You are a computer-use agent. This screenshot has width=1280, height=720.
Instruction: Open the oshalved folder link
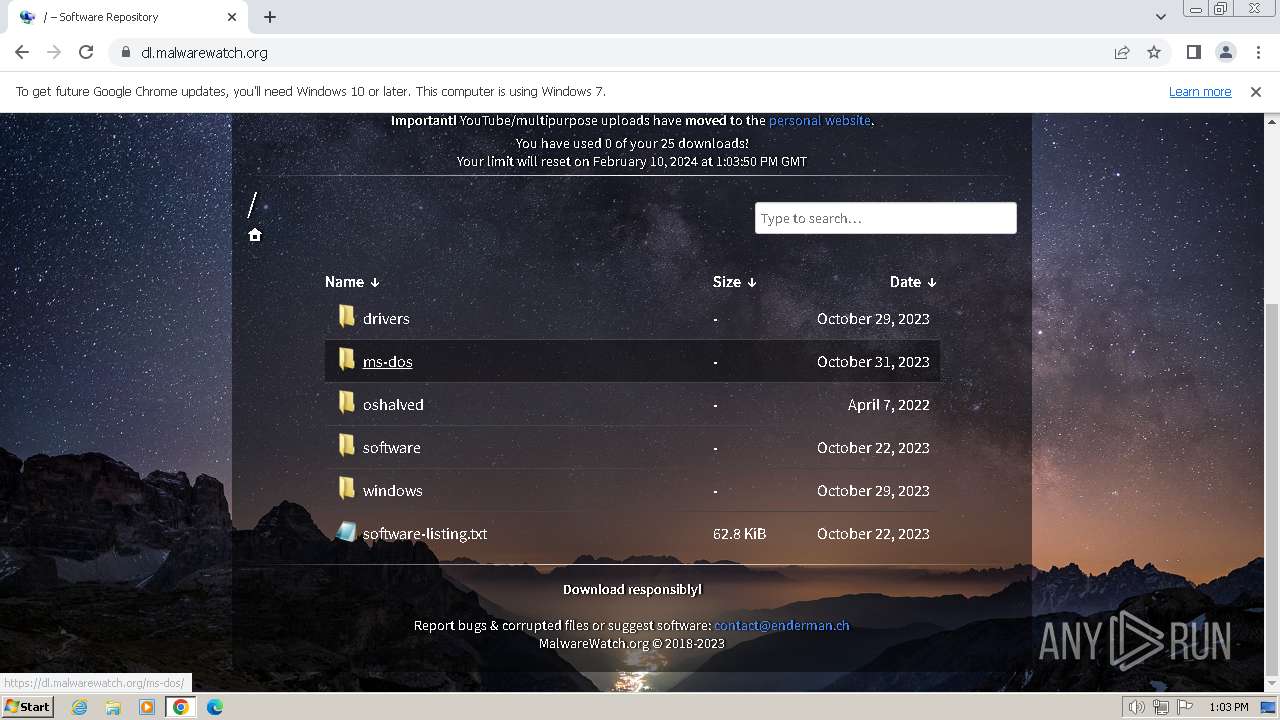393,404
